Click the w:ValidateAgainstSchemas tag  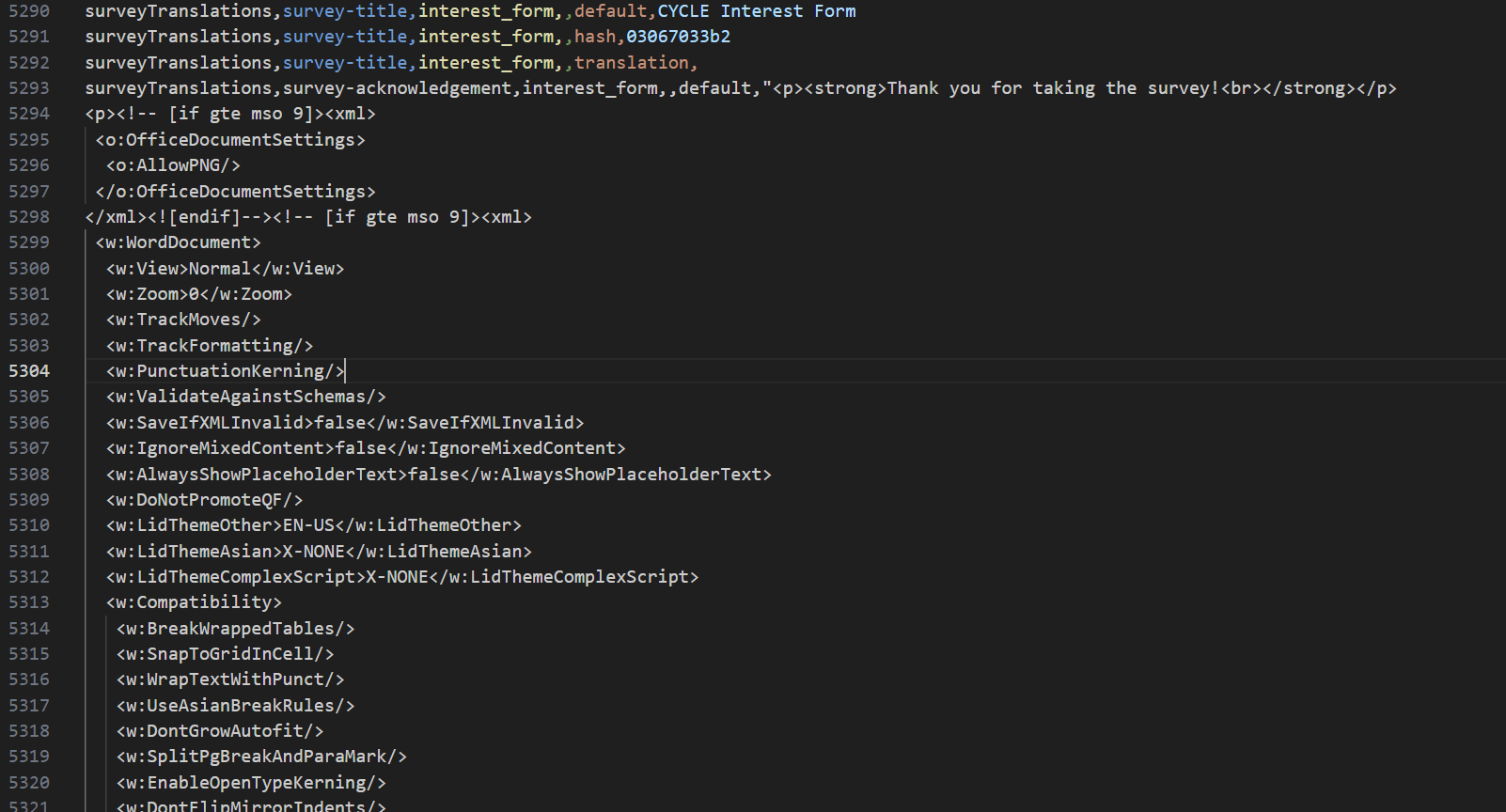click(x=245, y=397)
